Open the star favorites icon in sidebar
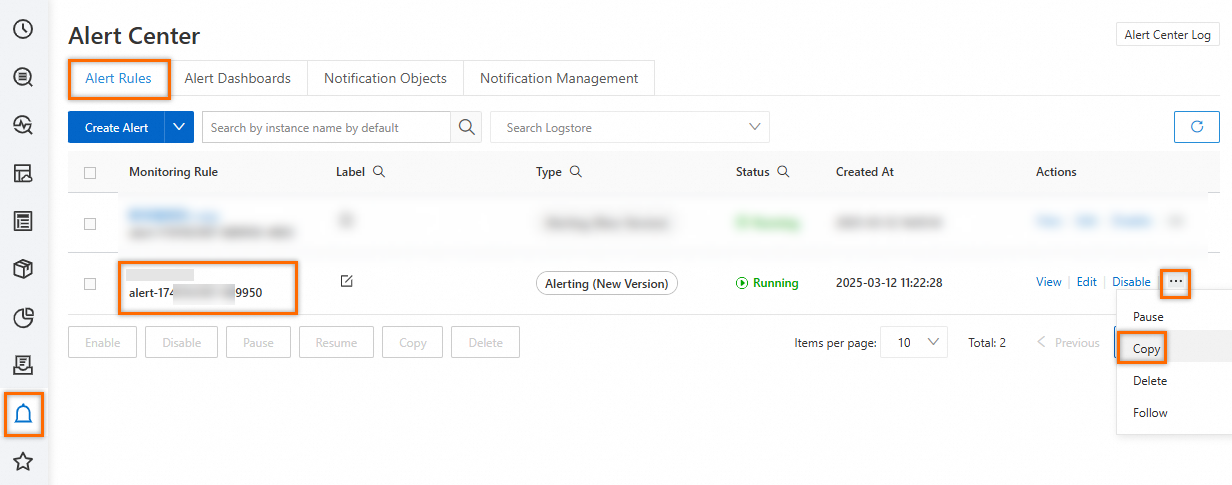The width and height of the screenshot is (1232, 485). [23, 462]
